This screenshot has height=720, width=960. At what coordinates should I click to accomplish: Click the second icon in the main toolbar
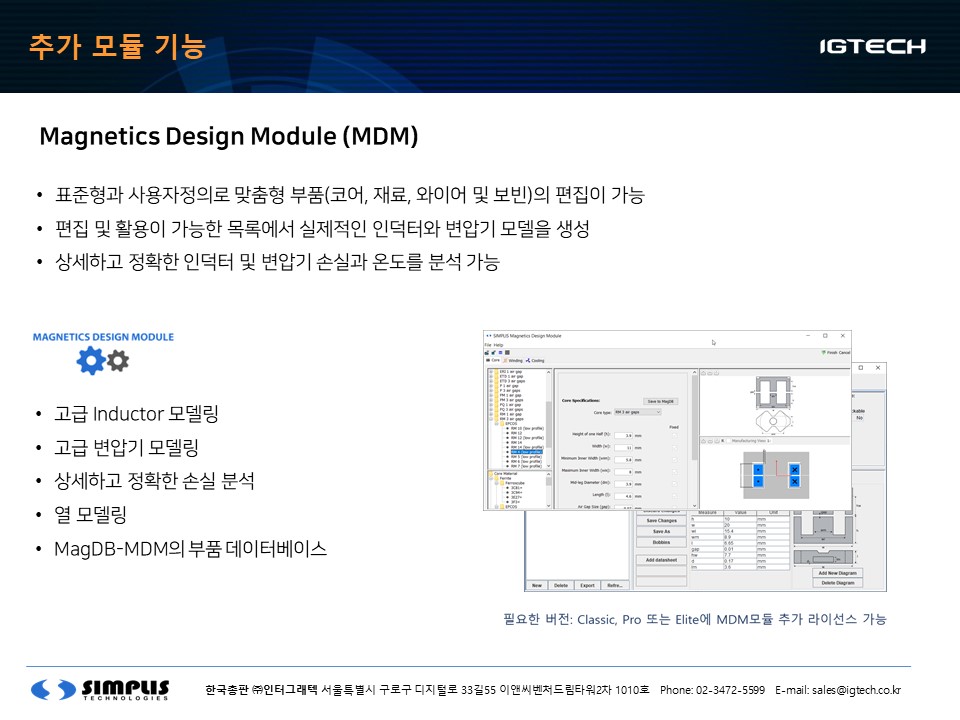(493, 353)
